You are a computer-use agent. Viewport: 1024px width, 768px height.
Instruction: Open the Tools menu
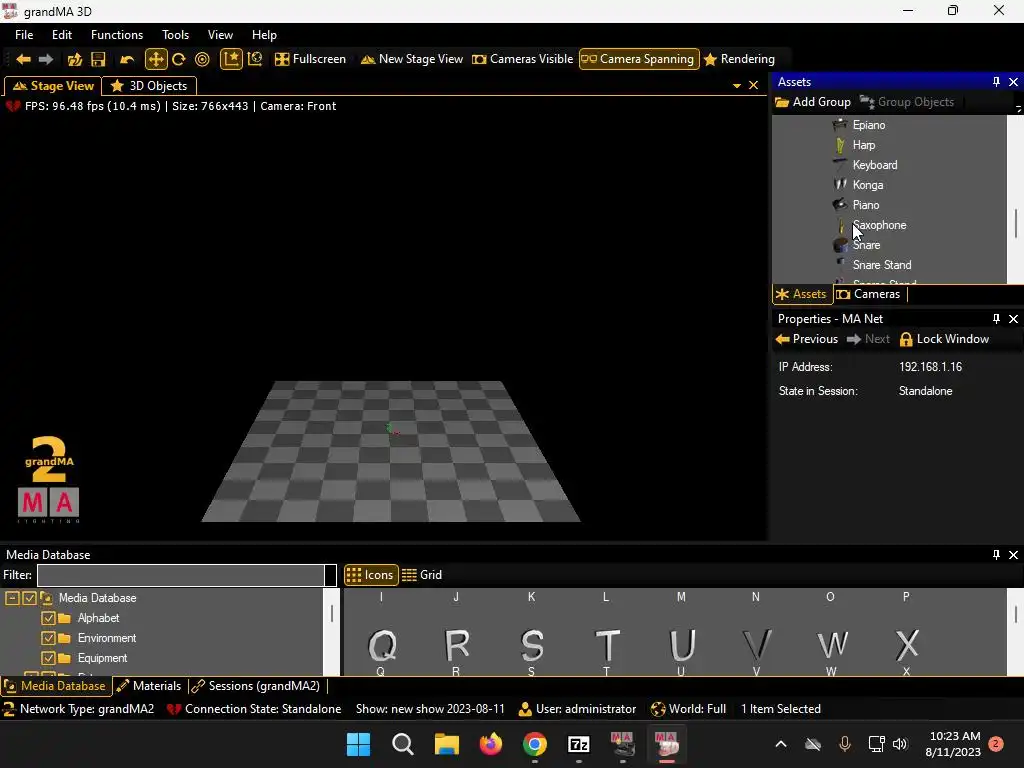(x=175, y=35)
